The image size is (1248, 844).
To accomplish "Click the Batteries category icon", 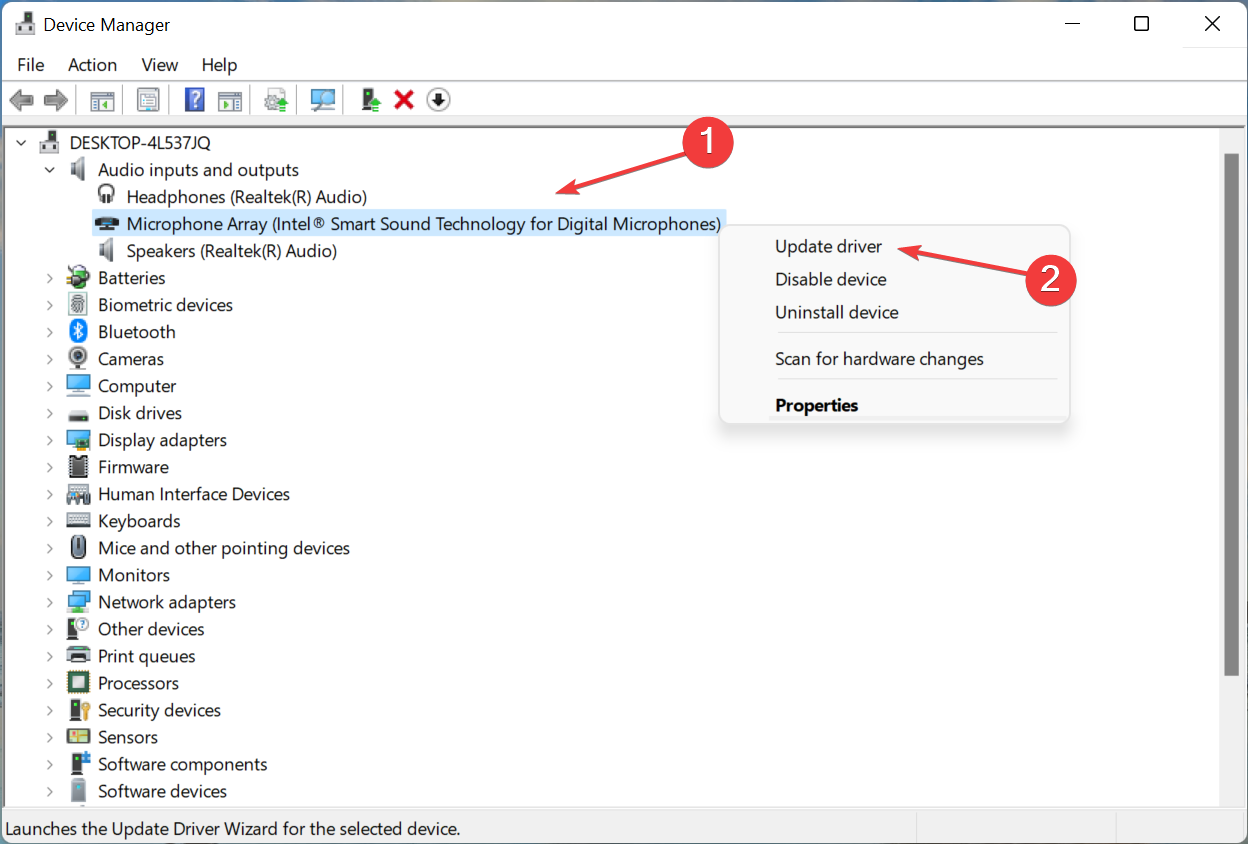I will (x=78, y=278).
